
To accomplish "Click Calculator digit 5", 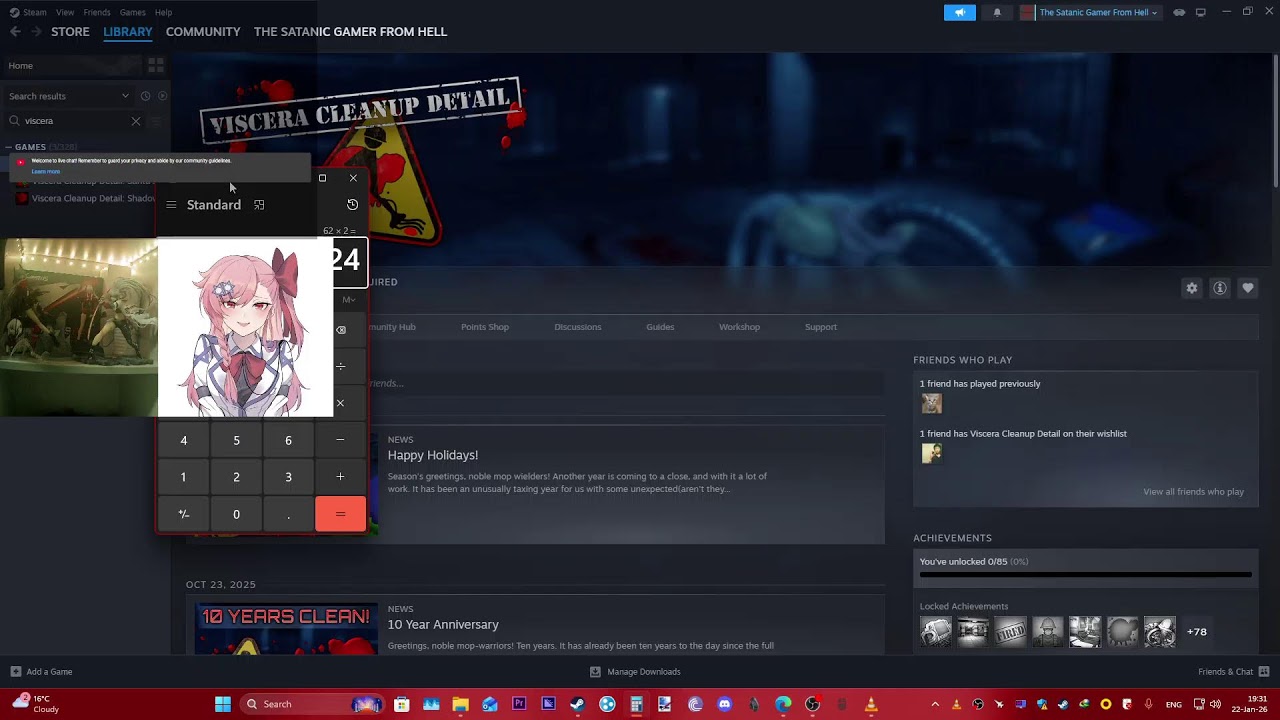I will coord(236,440).
